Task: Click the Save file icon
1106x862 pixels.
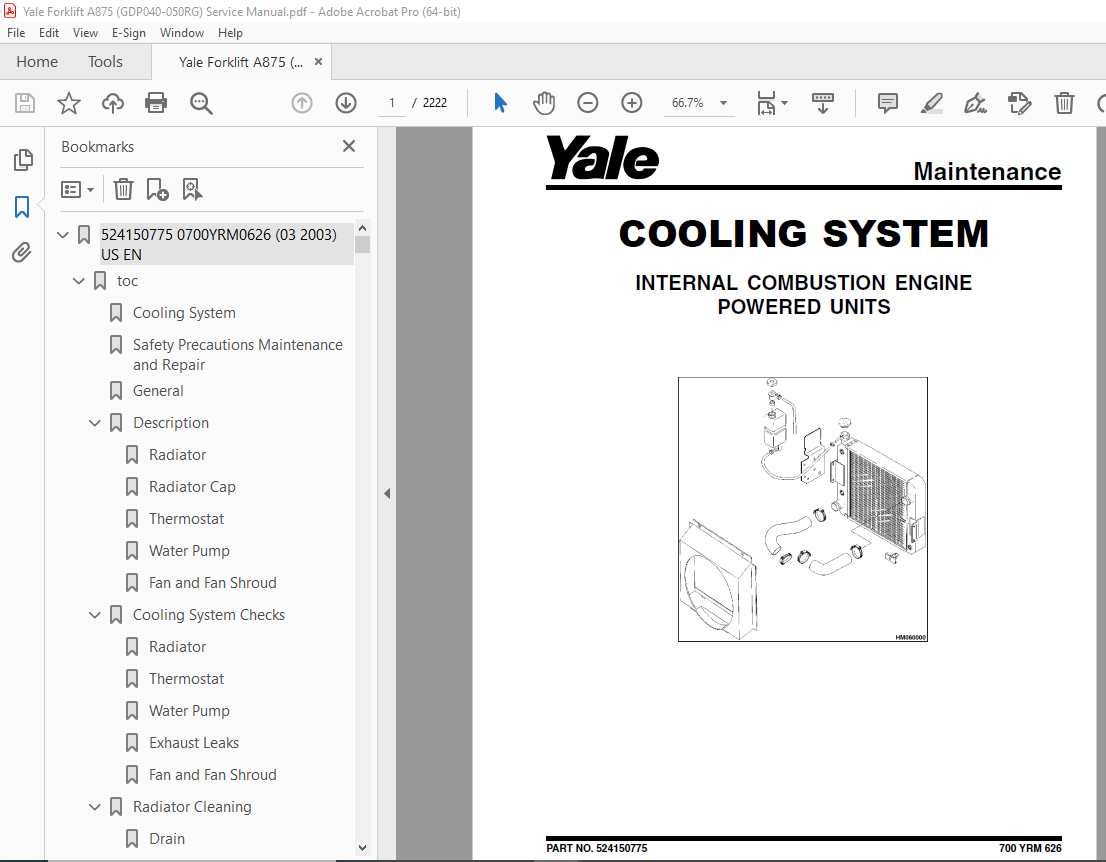Action: (x=25, y=103)
